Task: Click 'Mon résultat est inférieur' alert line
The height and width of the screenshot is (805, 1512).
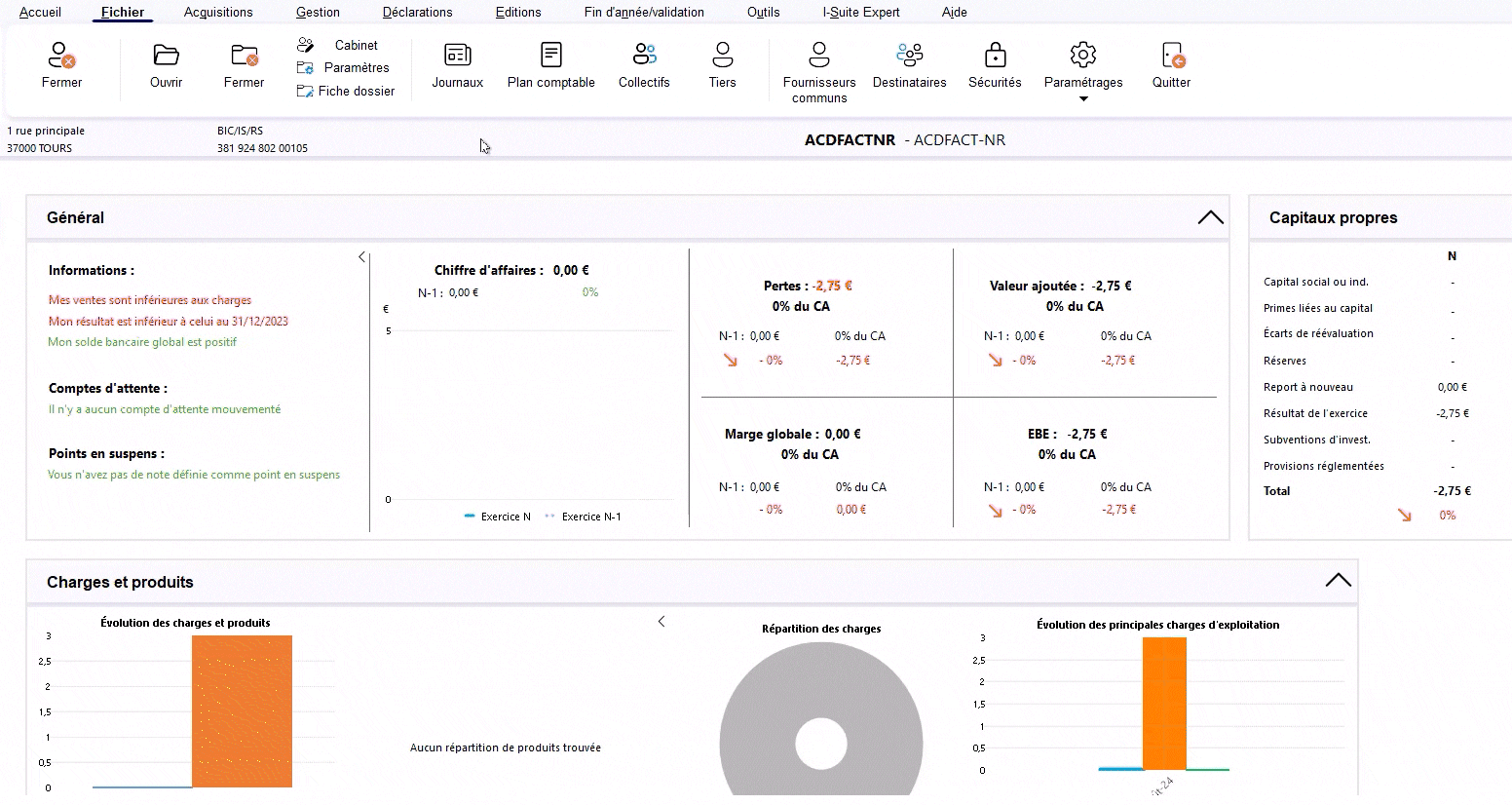Action: pyautogui.click(x=169, y=321)
